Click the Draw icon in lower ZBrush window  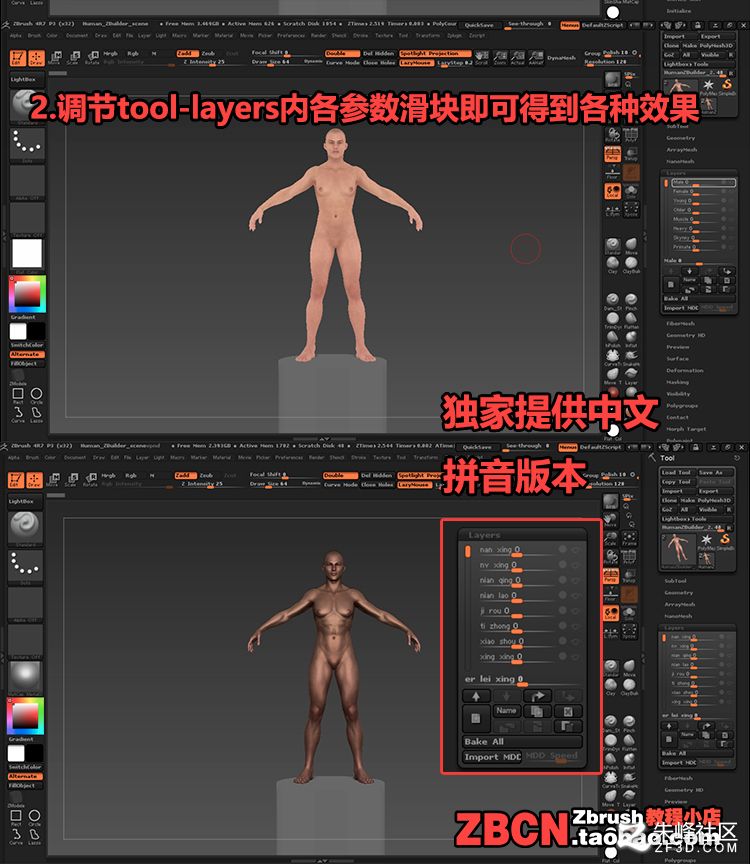(x=34, y=479)
